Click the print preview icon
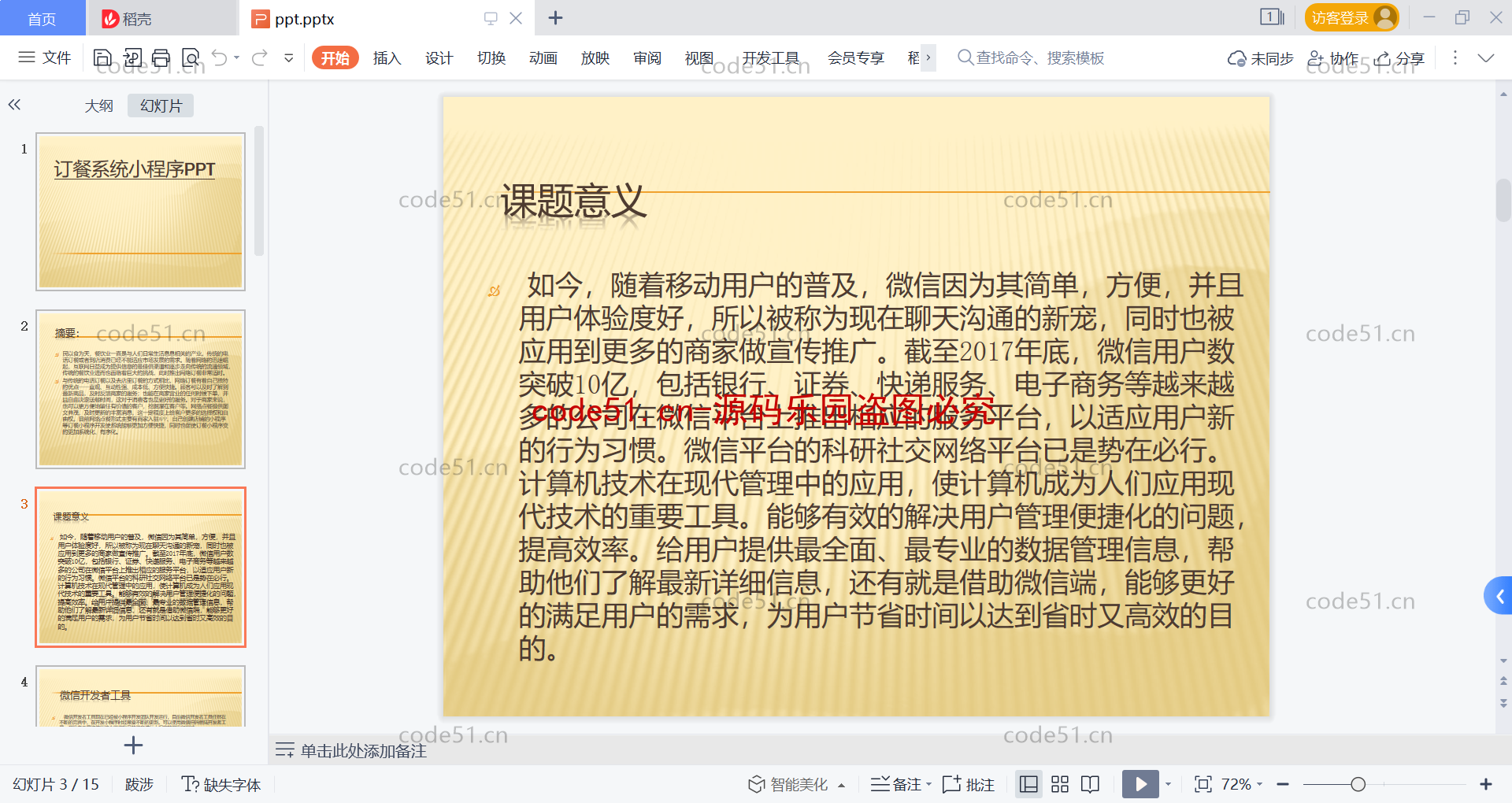 coord(191,57)
